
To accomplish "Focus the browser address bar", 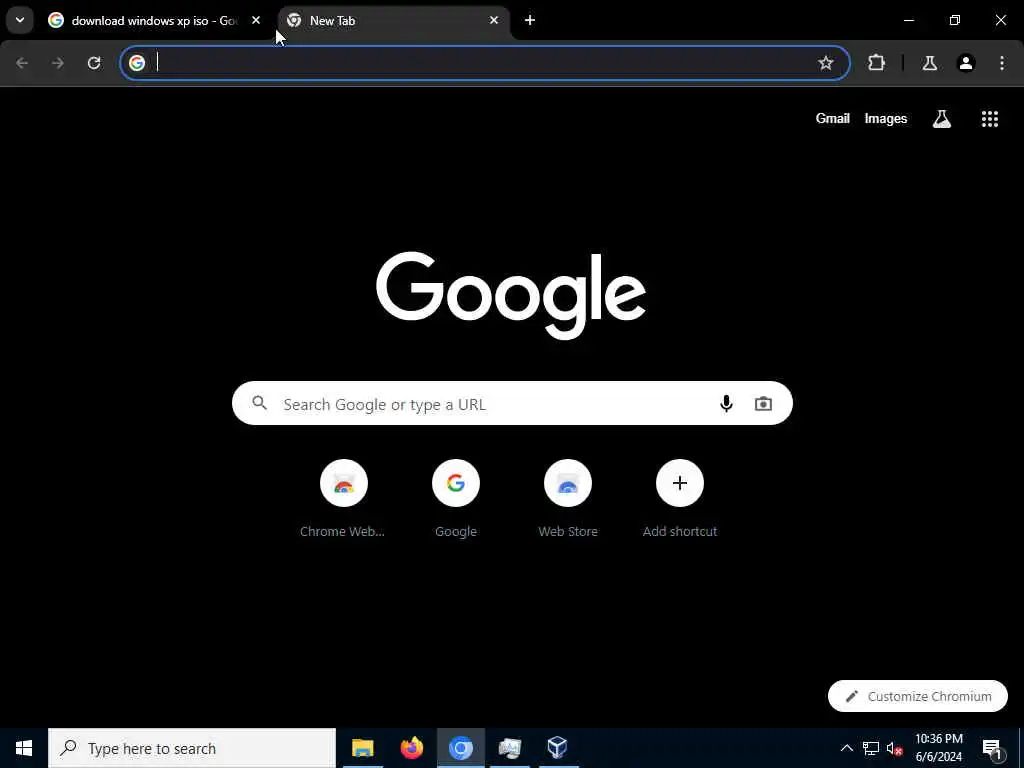I will click(485, 63).
